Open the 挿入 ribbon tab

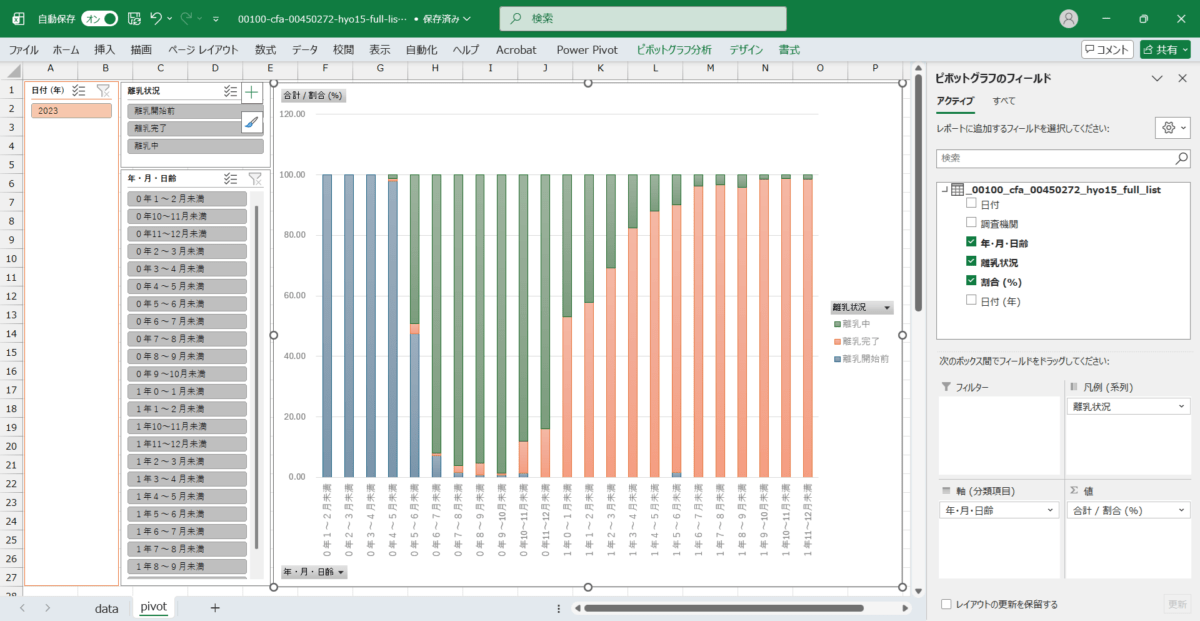click(104, 49)
